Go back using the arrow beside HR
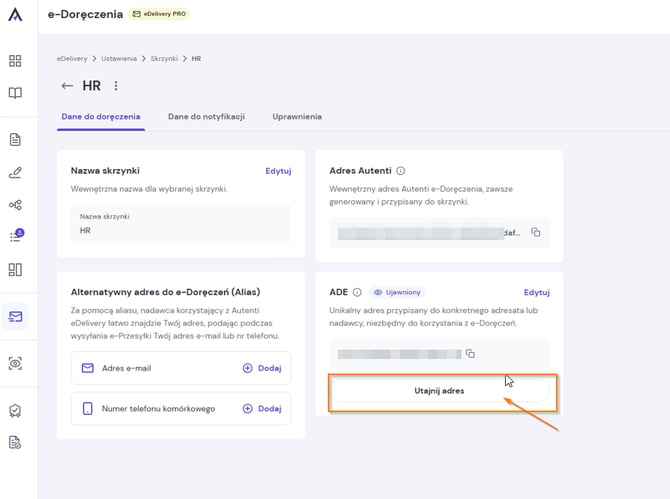 (67, 86)
